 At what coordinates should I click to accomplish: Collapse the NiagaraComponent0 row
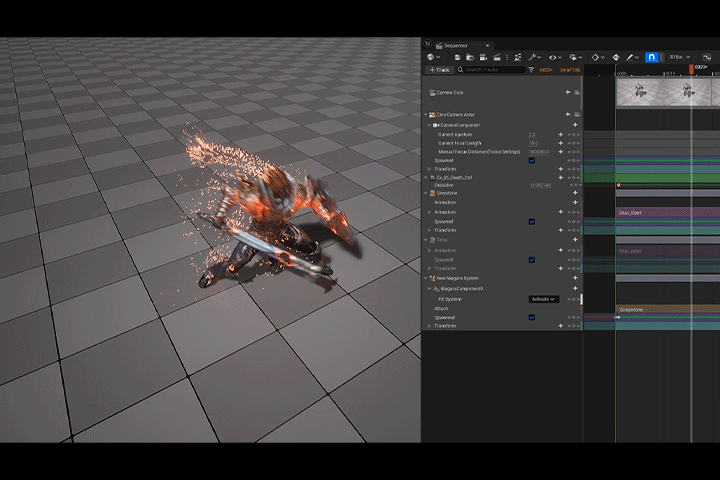[x=430, y=289]
